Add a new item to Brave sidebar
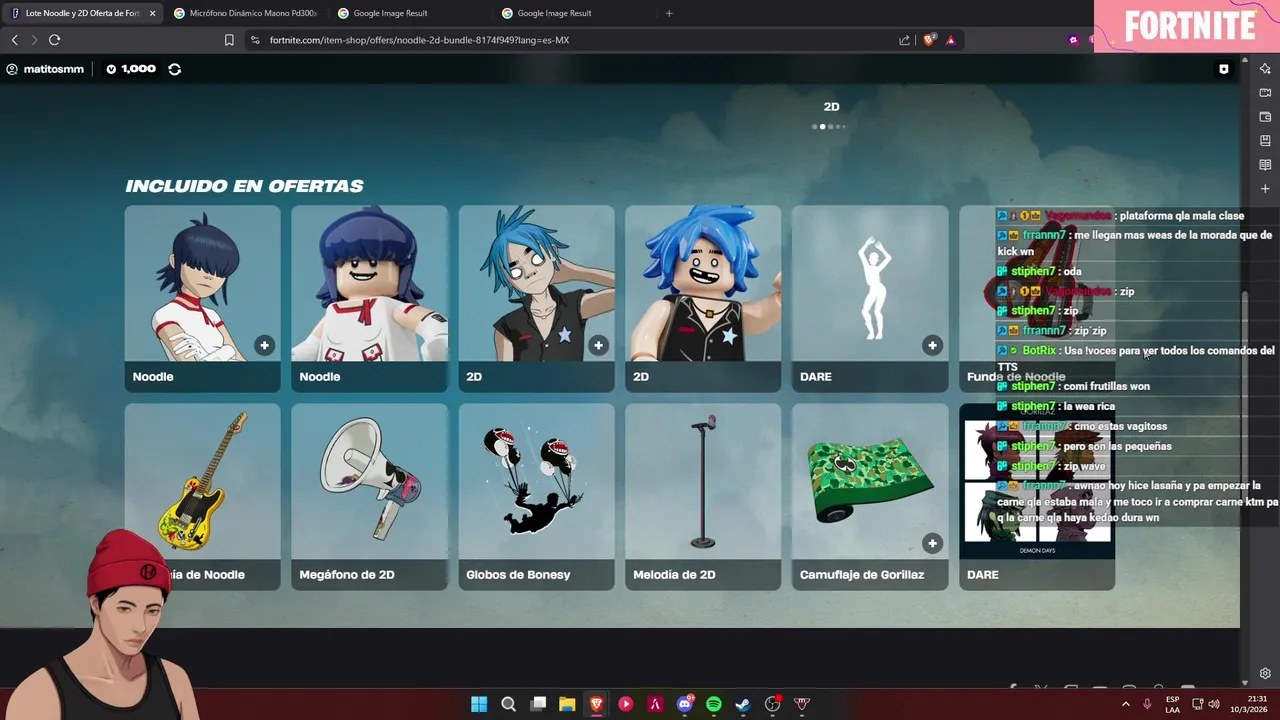Viewport: 1280px width, 720px height. point(1265,189)
